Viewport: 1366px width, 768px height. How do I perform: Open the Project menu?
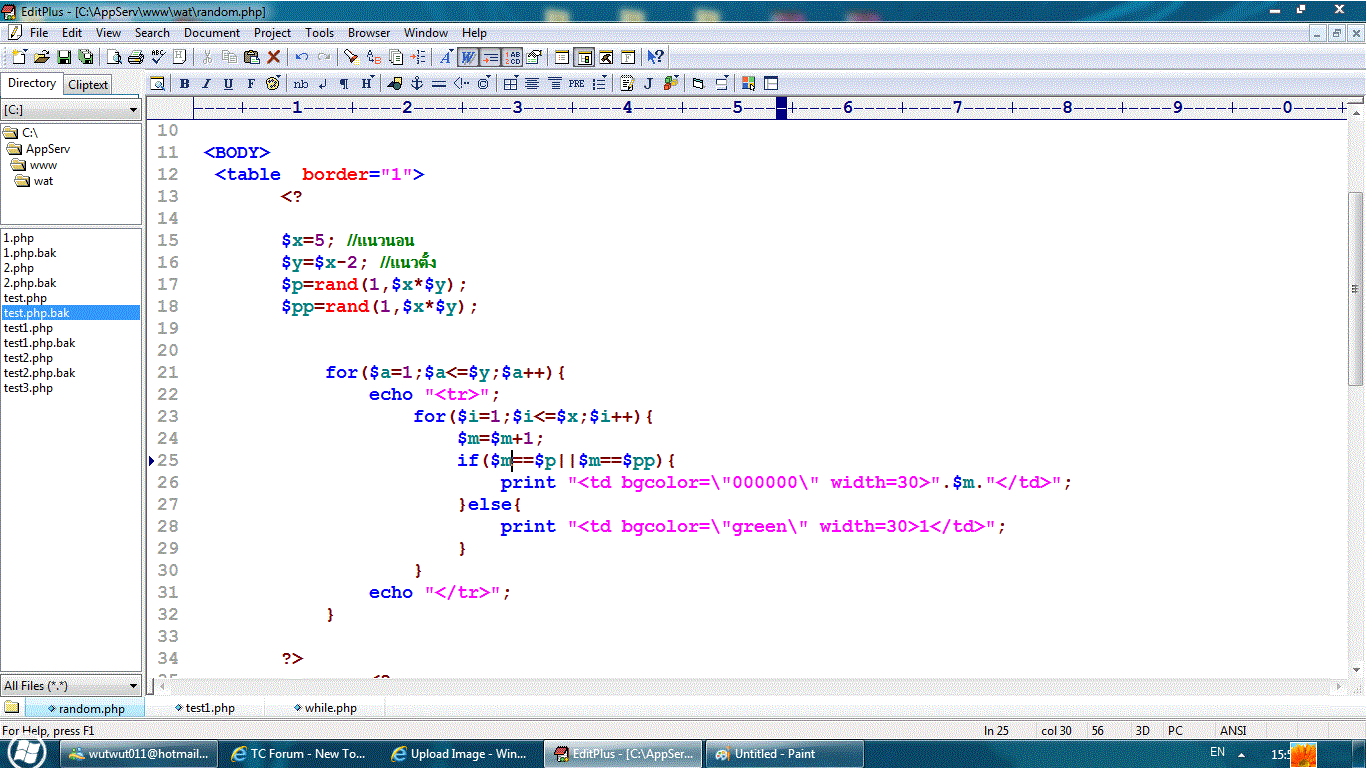(273, 33)
